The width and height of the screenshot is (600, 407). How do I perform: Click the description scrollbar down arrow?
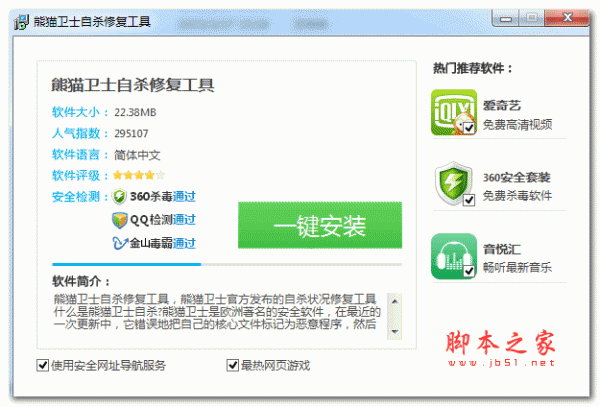[x=395, y=332]
